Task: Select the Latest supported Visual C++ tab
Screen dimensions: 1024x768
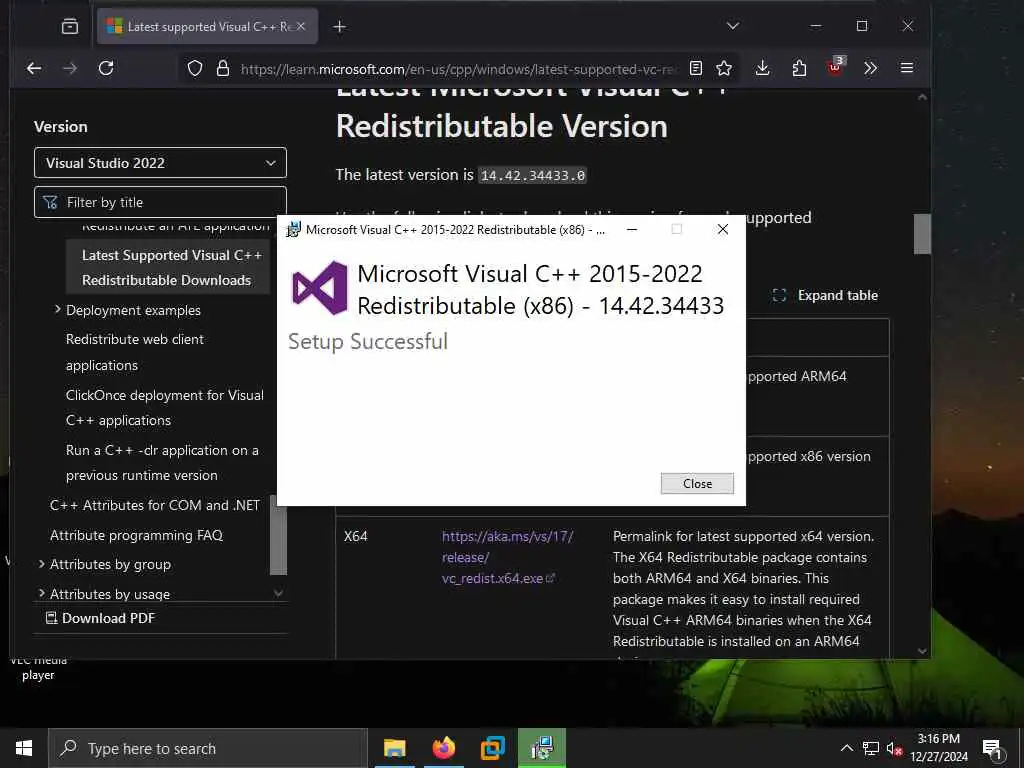Action: tap(208, 27)
